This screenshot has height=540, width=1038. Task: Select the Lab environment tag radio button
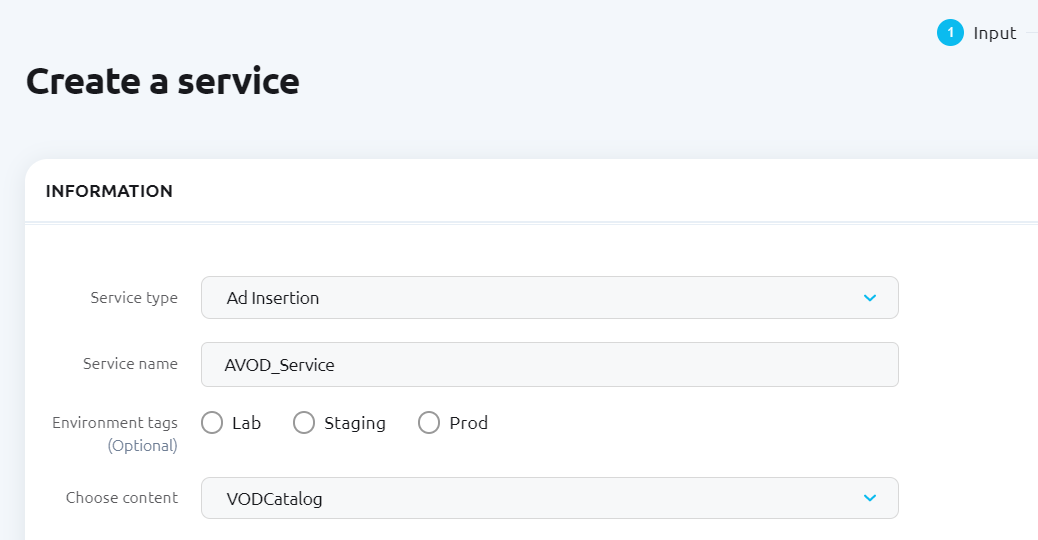coord(212,423)
